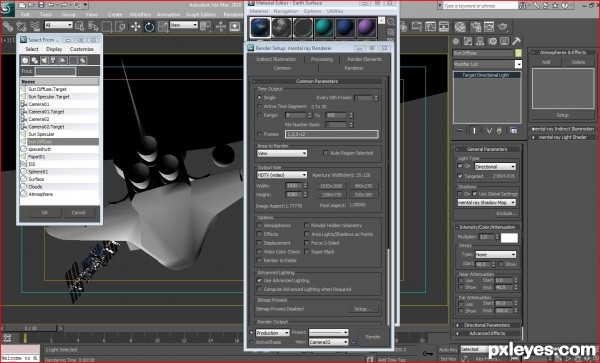Uncheck Use Advanced Lighting
The image size is (600, 363).
[x=259, y=281]
